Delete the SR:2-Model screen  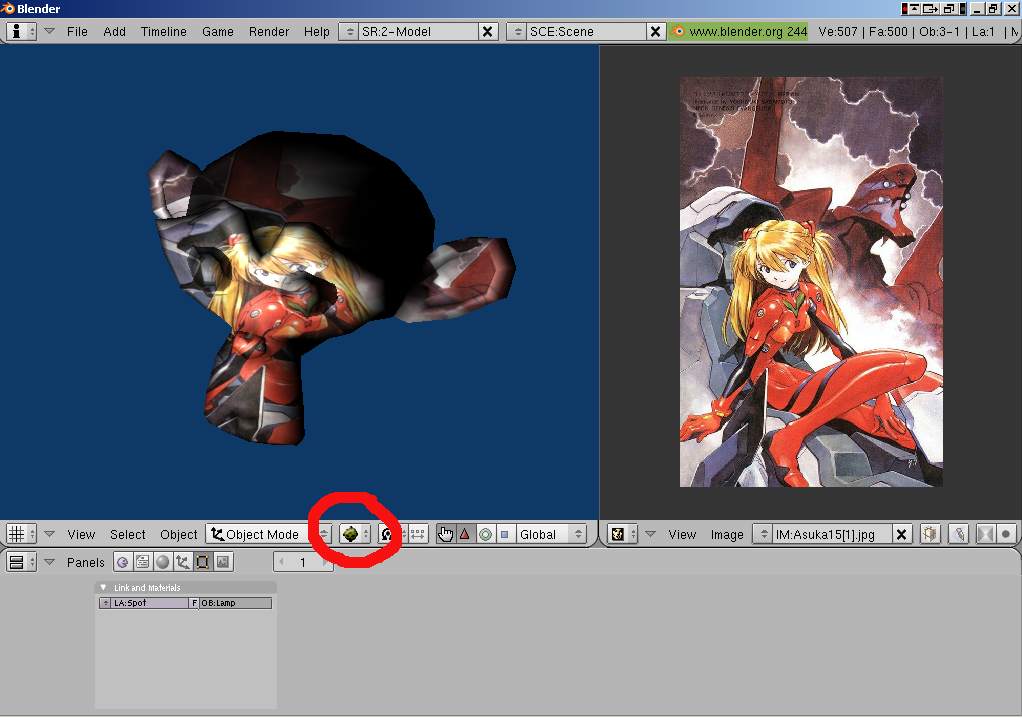(487, 31)
